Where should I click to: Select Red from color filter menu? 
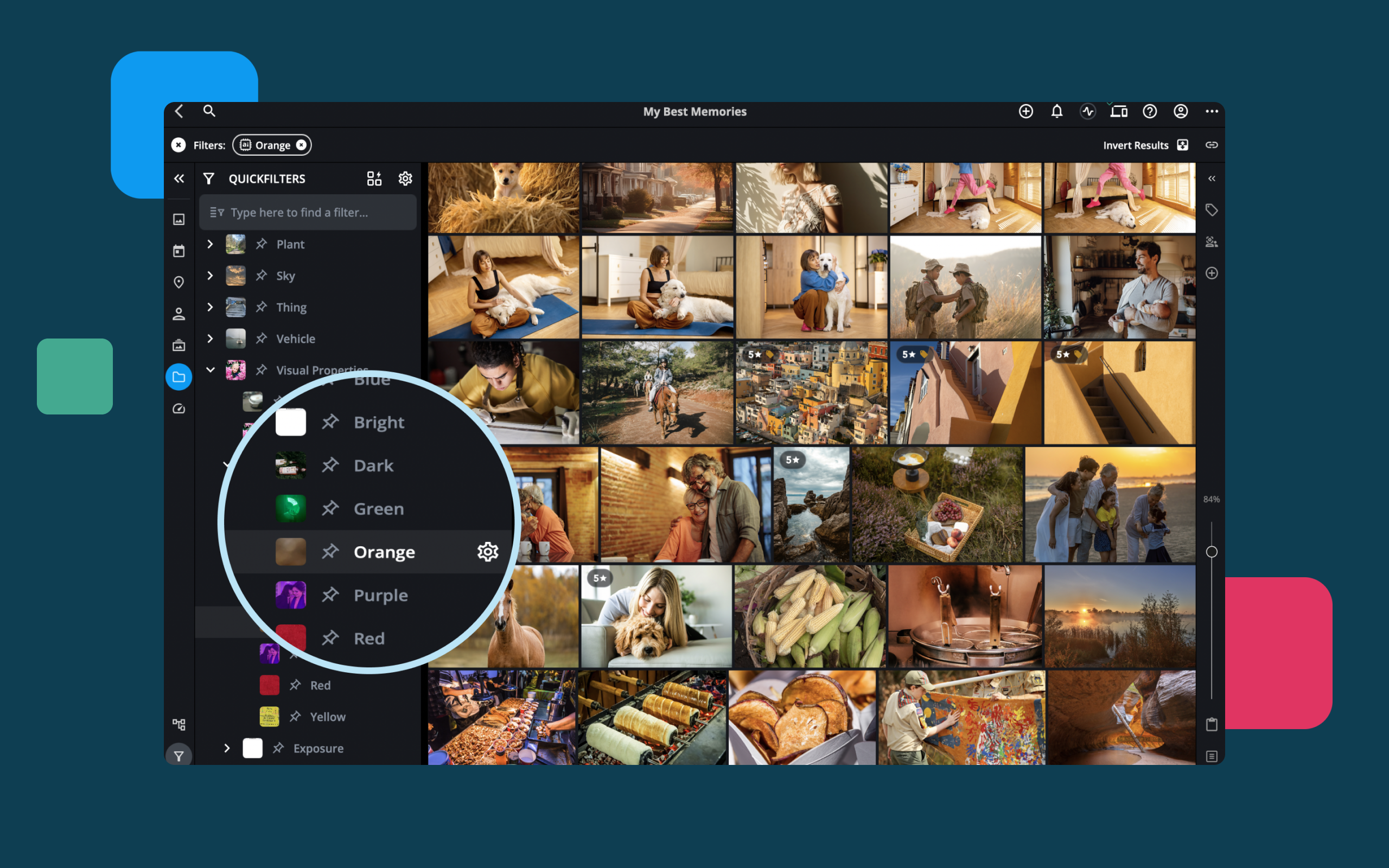[369, 638]
